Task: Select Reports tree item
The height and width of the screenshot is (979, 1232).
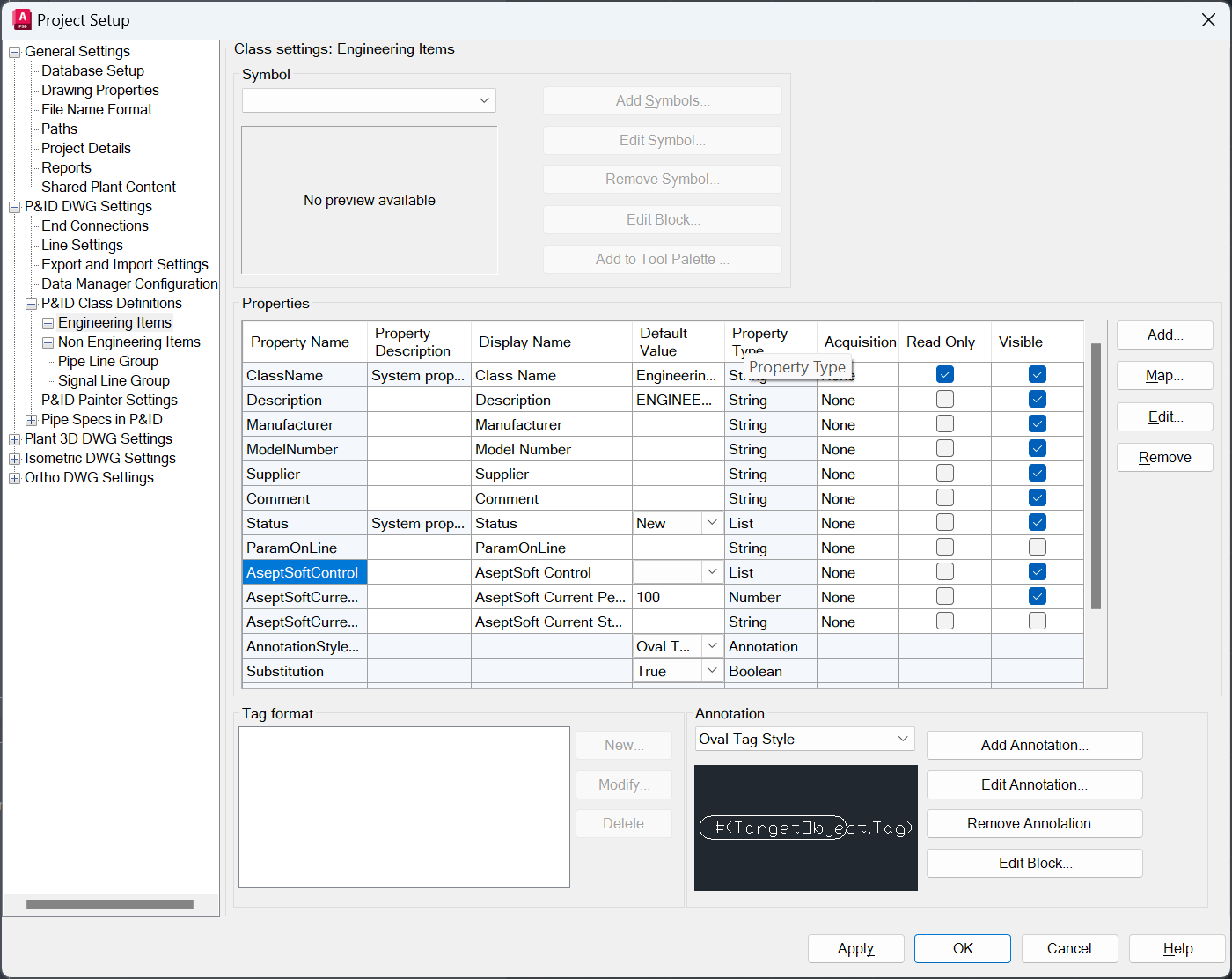Action: [x=66, y=167]
